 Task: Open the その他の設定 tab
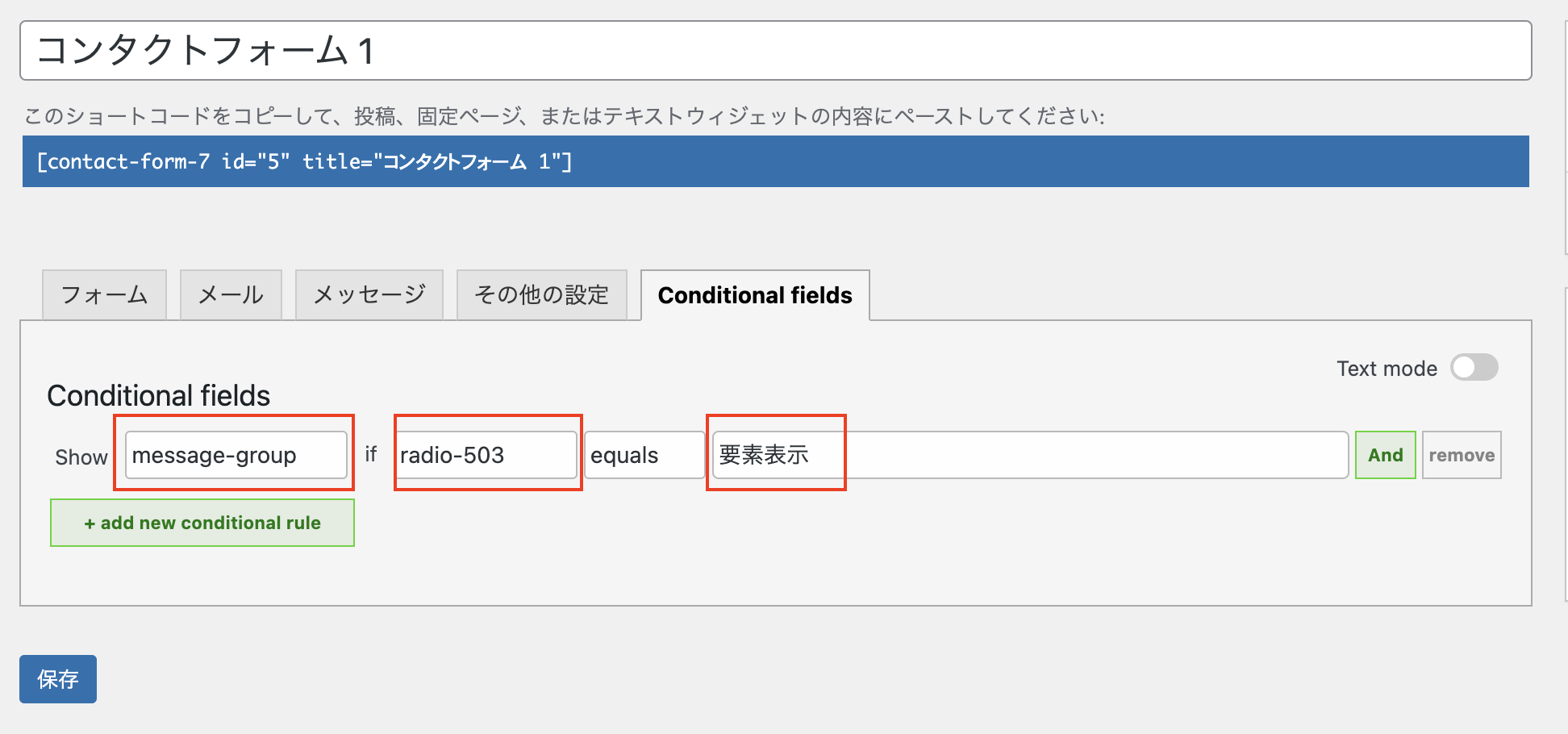[x=541, y=294]
